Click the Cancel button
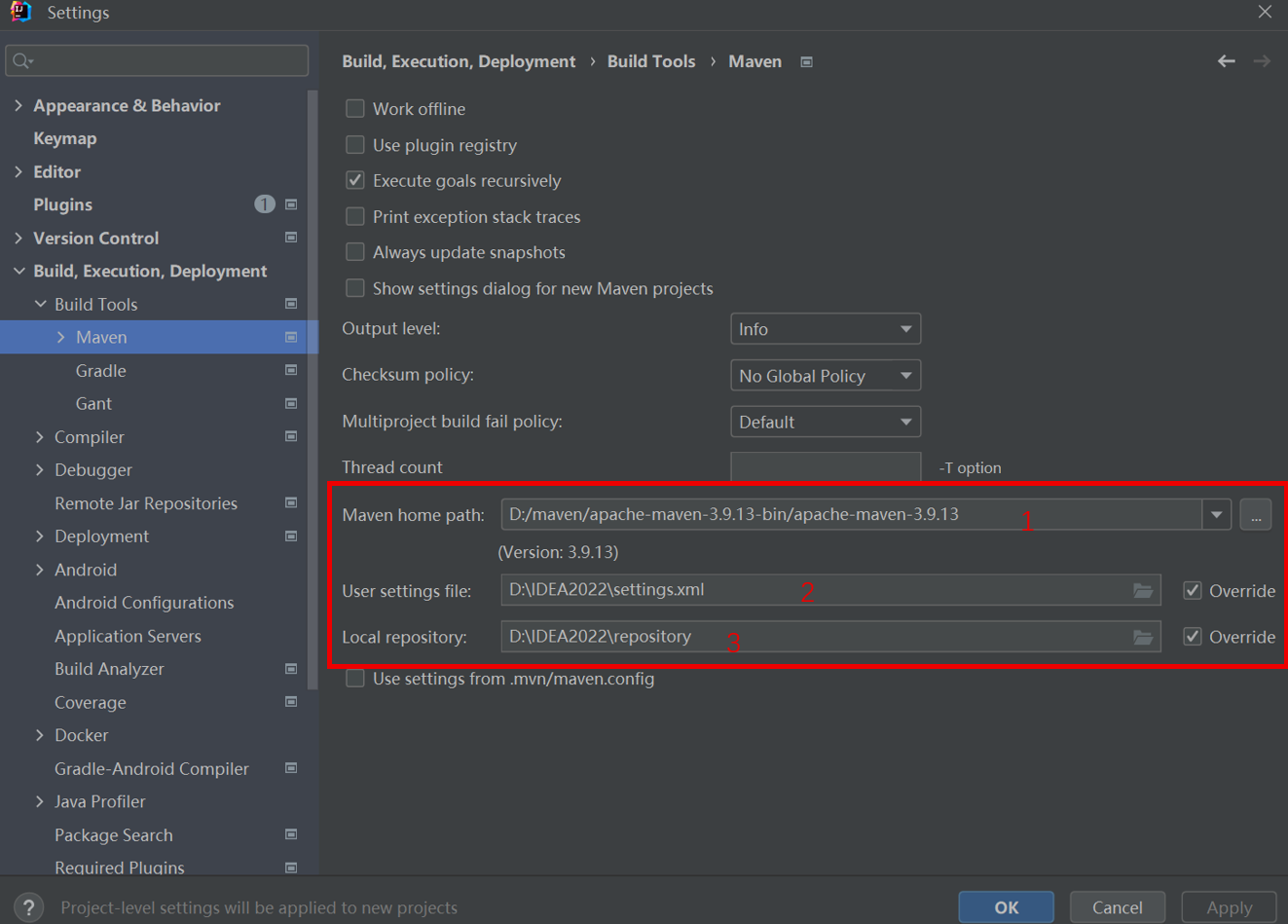1288x924 pixels. coord(1118,906)
